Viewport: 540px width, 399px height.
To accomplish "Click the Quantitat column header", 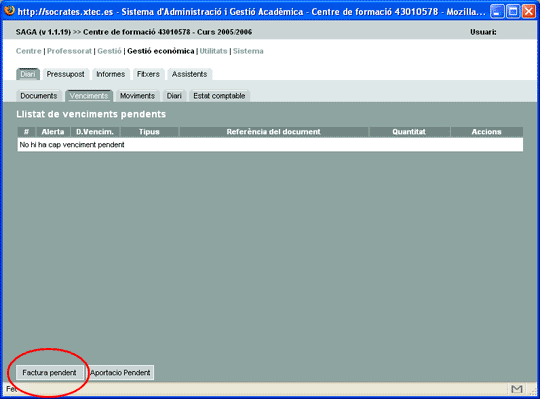I will (409, 132).
